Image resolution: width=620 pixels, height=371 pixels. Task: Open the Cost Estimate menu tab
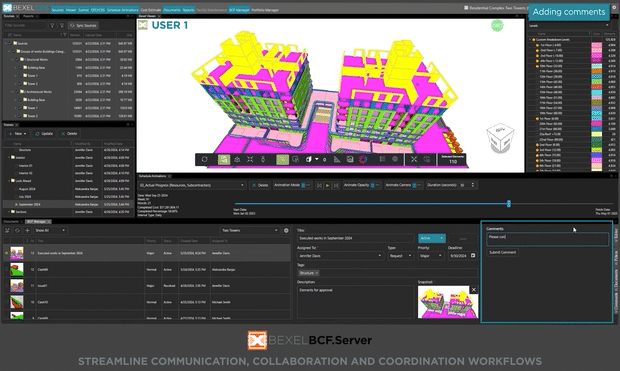tap(151, 10)
